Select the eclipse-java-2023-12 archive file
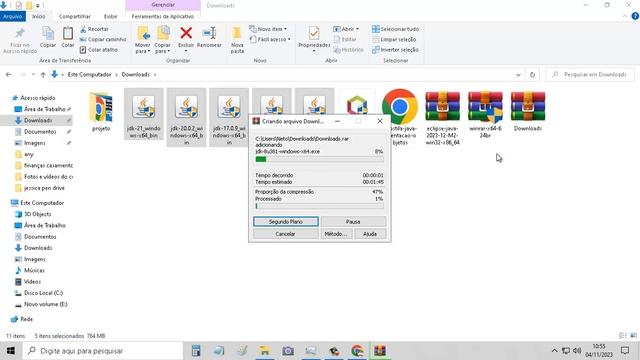The width and height of the screenshot is (640, 360). click(442, 118)
